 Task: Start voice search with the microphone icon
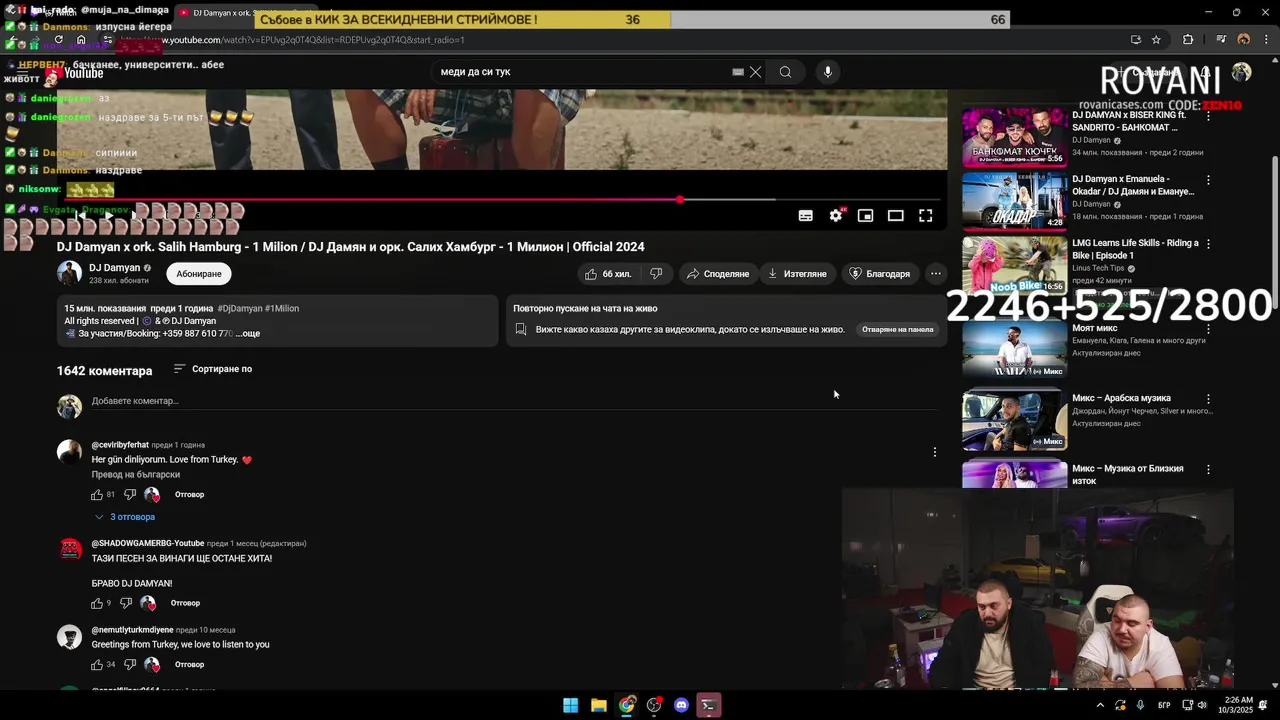tap(827, 72)
